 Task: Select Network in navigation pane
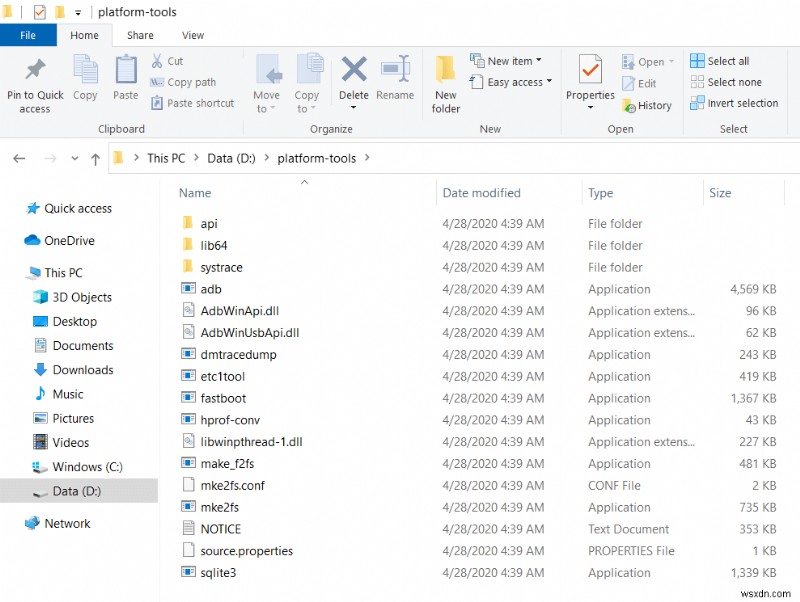point(58,523)
